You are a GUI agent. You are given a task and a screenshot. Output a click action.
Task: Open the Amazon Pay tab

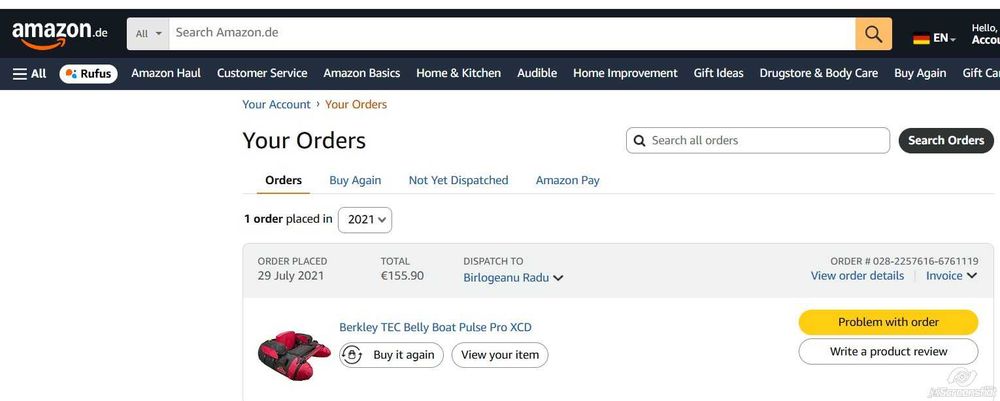click(567, 180)
